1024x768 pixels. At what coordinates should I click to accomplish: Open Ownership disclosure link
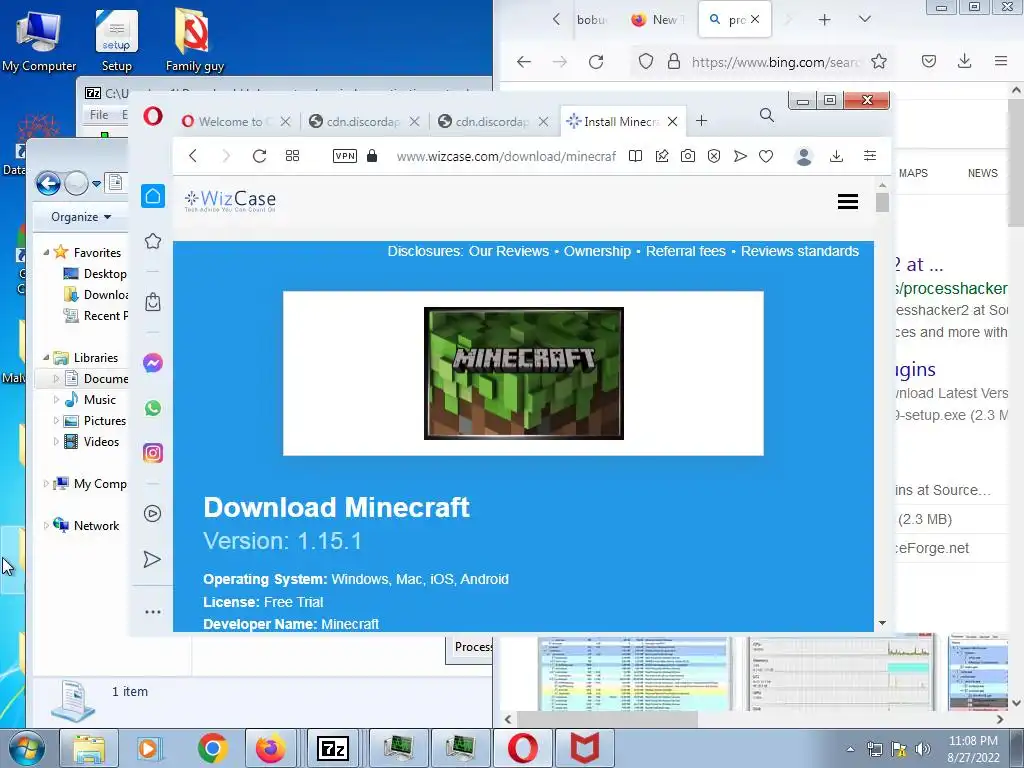click(598, 251)
